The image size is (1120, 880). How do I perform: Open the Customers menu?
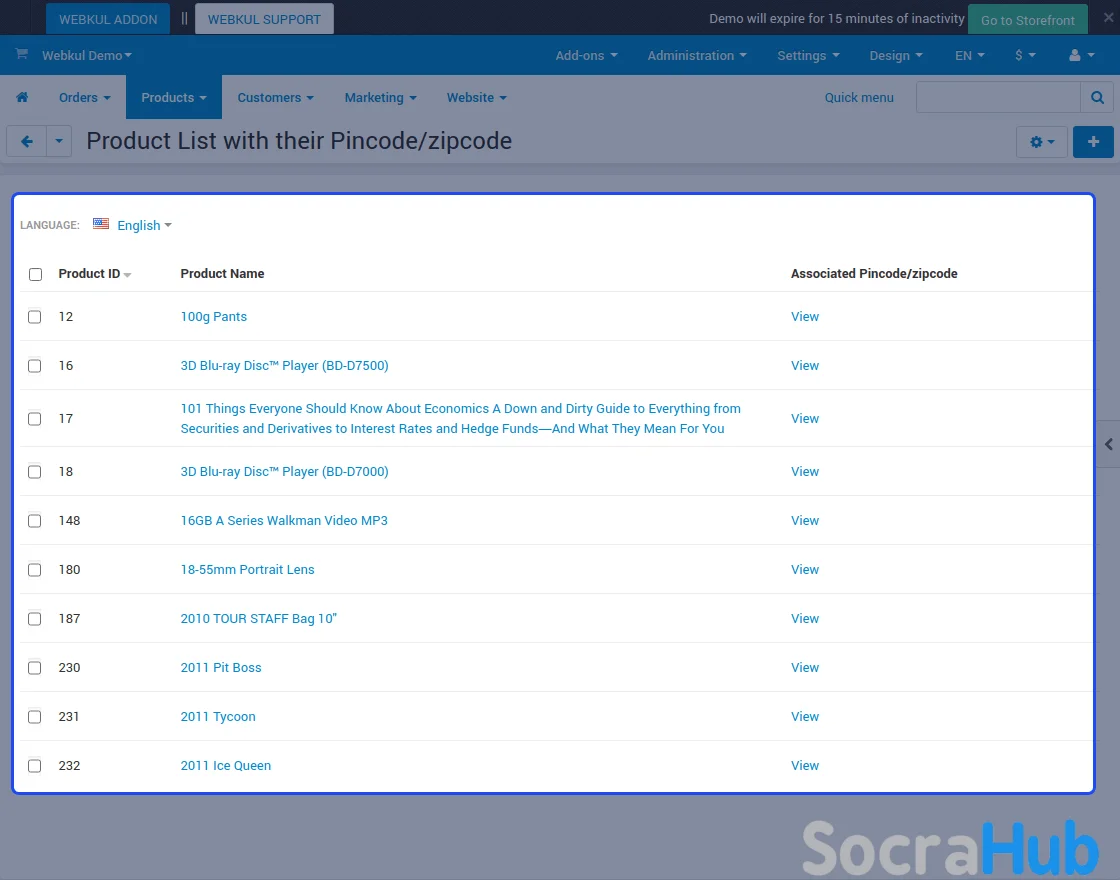coord(275,97)
